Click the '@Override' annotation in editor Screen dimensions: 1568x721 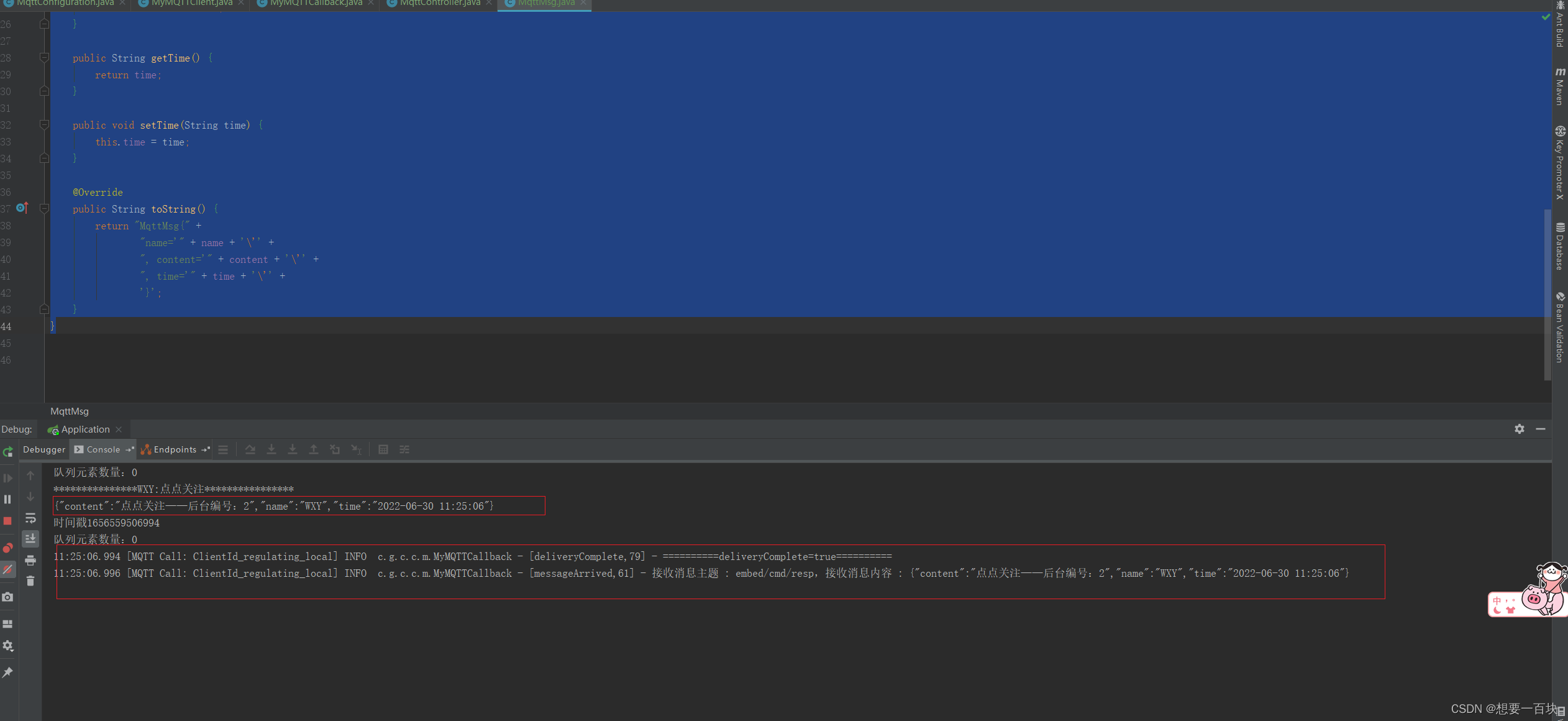(98, 193)
